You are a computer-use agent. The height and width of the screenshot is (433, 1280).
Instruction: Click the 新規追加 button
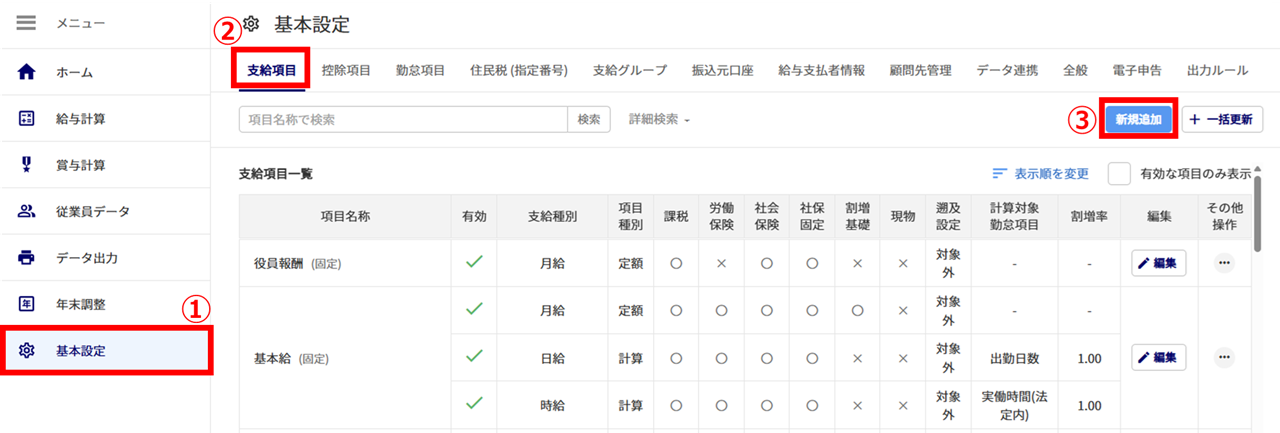[x=1138, y=119]
